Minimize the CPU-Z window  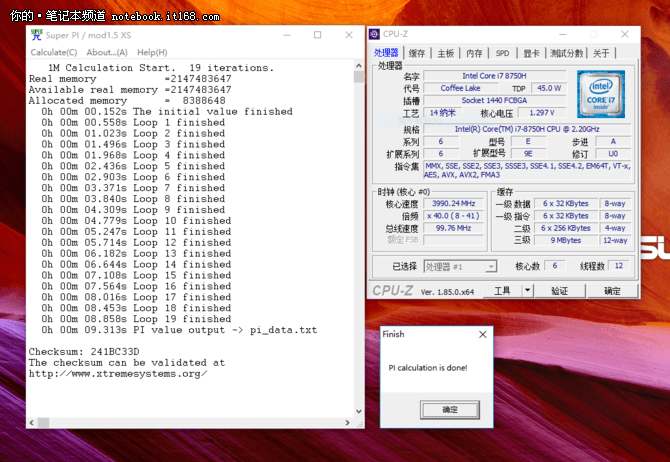[563, 34]
